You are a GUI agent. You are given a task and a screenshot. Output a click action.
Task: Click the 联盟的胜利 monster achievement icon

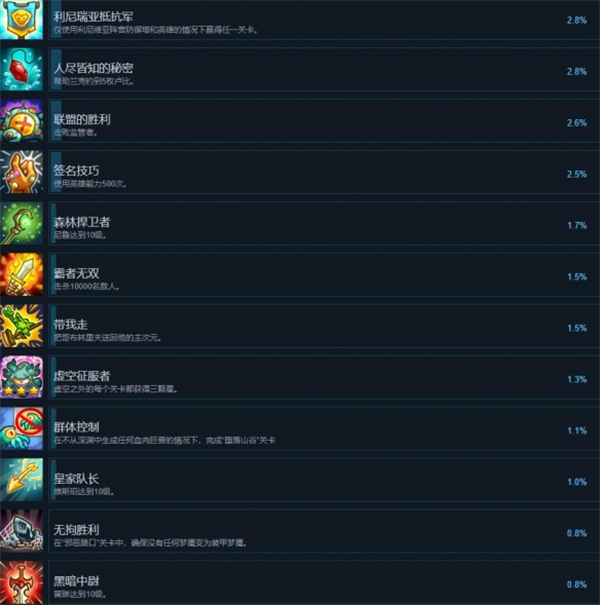pos(22,121)
